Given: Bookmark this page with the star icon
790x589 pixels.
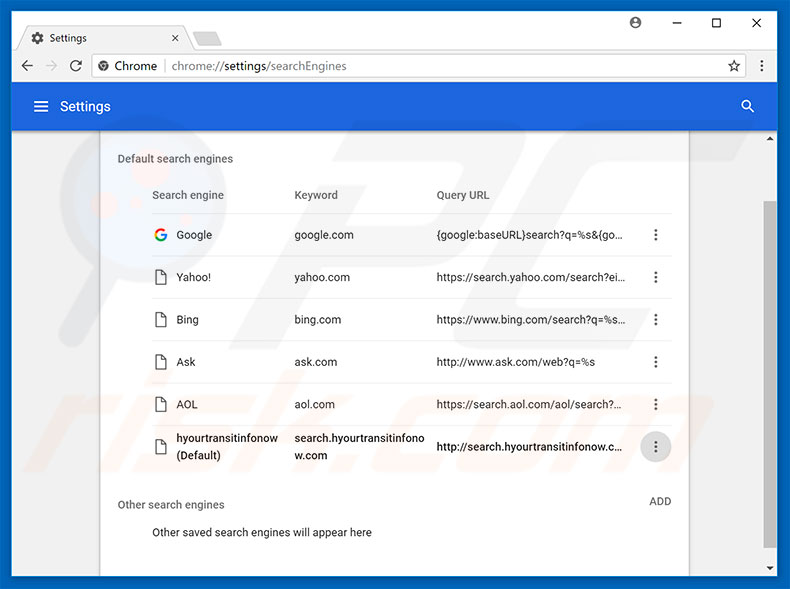Looking at the screenshot, I should pos(734,66).
